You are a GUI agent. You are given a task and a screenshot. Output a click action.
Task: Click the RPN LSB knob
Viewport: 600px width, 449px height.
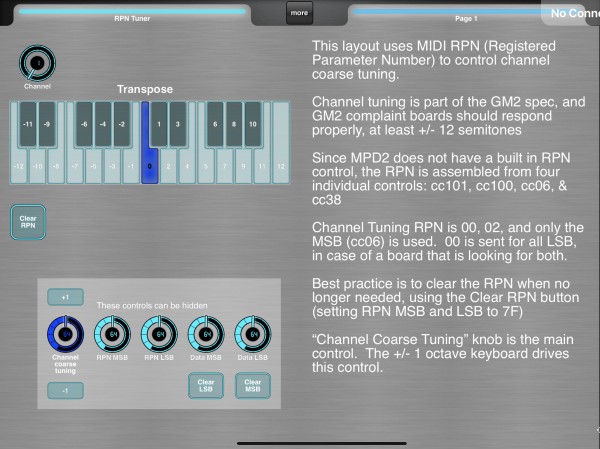coord(159,334)
